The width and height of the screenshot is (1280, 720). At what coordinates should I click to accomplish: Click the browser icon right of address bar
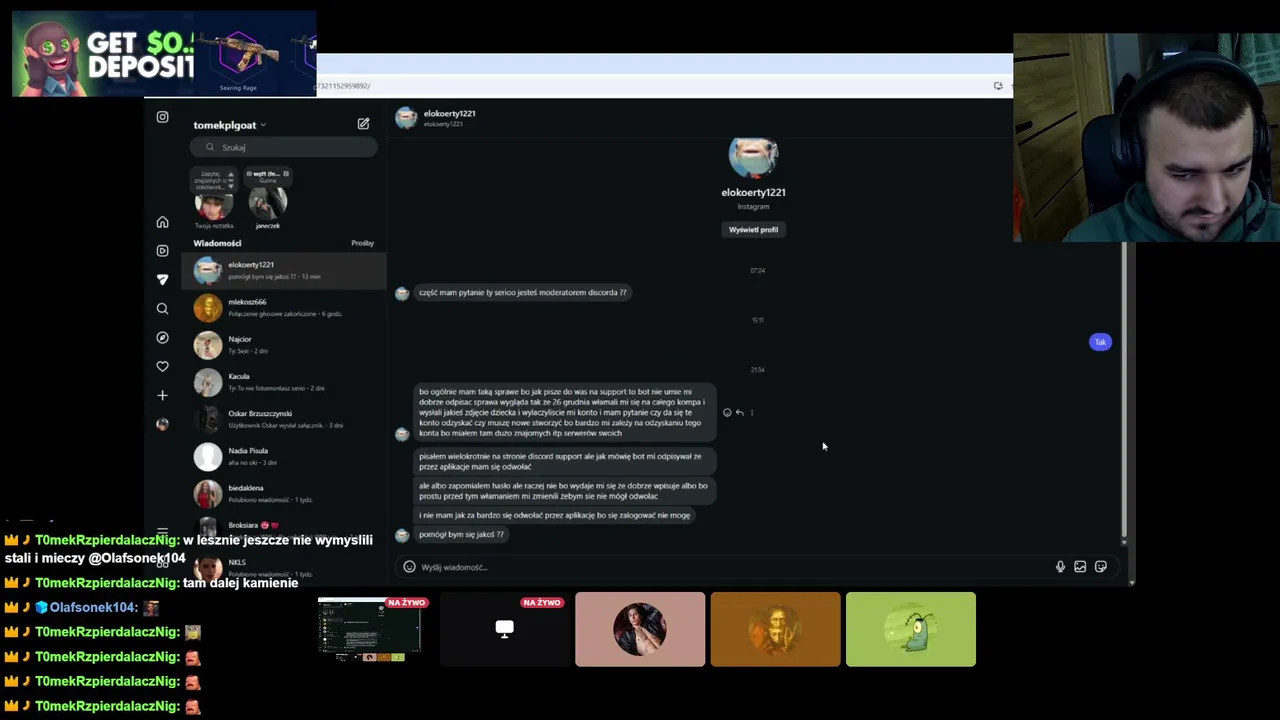tap(998, 86)
